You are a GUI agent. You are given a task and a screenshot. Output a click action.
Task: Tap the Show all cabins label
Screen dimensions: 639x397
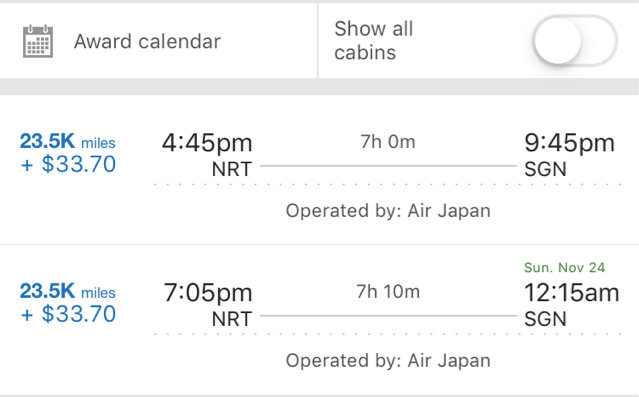(374, 40)
